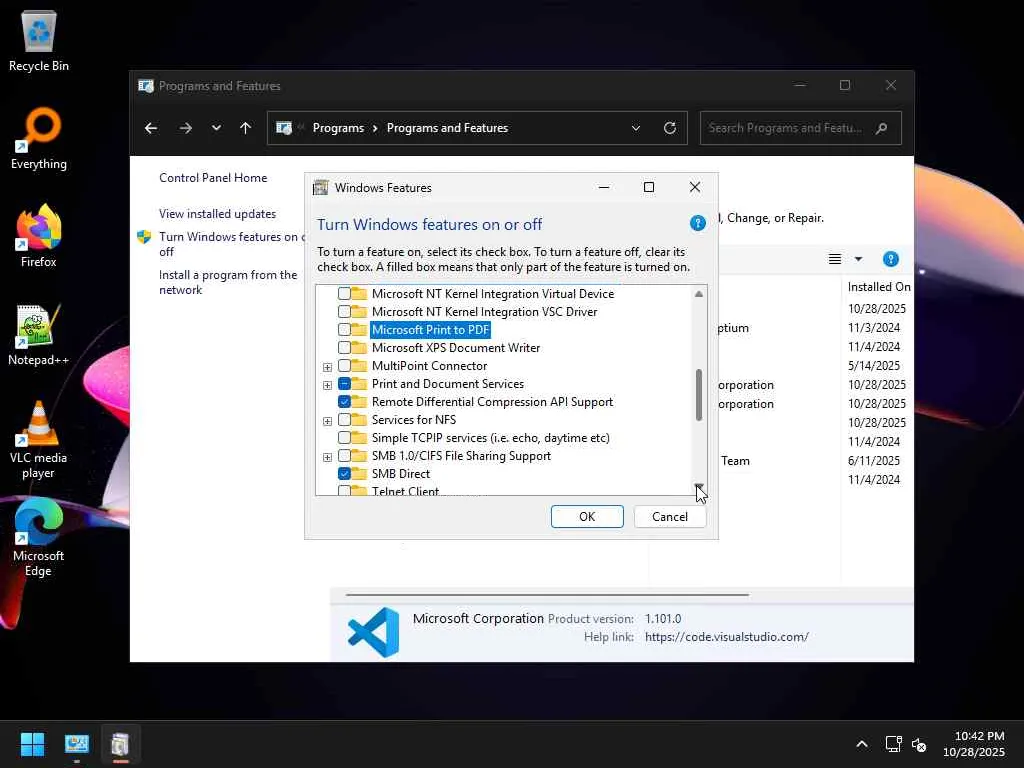Open Control Panel Home link
The image size is (1024, 768).
(x=213, y=178)
